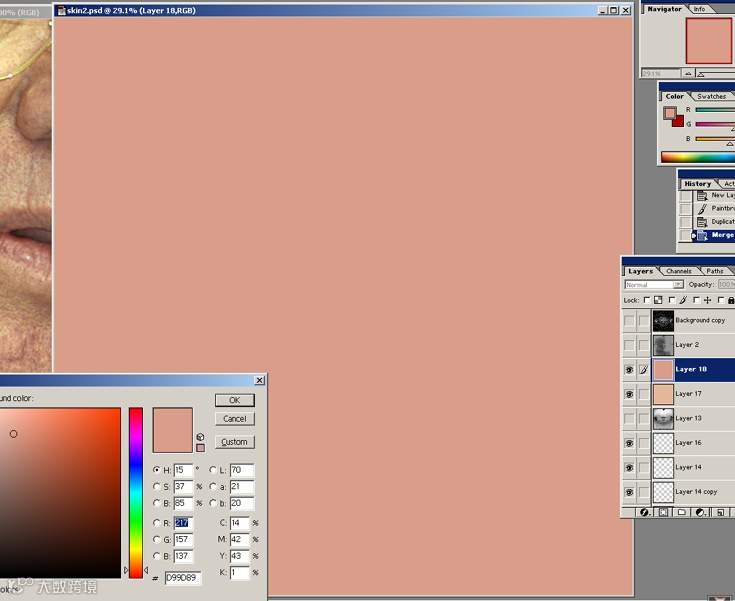Image resolution: width=735 pixels, height=601 pixels.
Task: Click paintbrush indicator beside Layer 18
Action: tap(644, 370)
